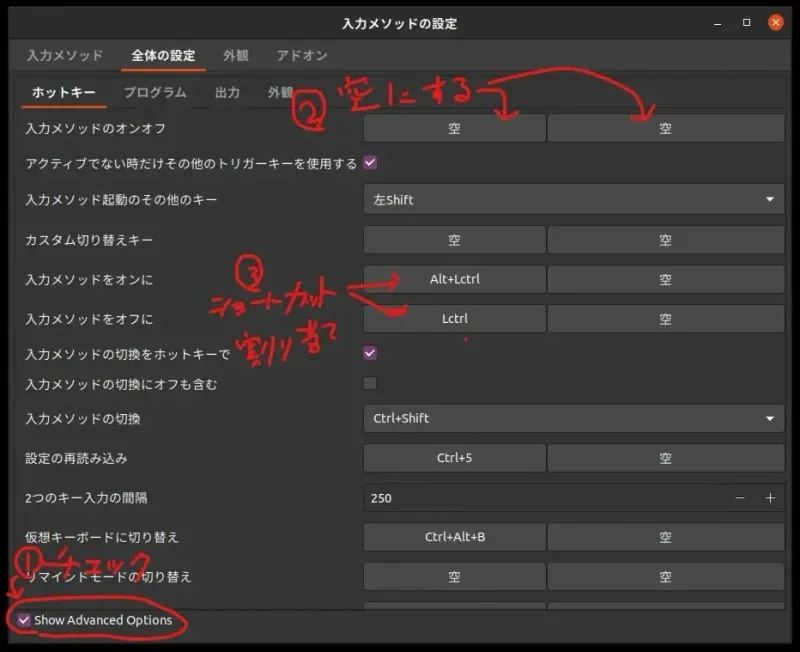Image resolution: width=800 pixels, height=652 pixels.
Task: Expand the Ctrl+Shift input method switching dropdown
Action: click(573, 419)
